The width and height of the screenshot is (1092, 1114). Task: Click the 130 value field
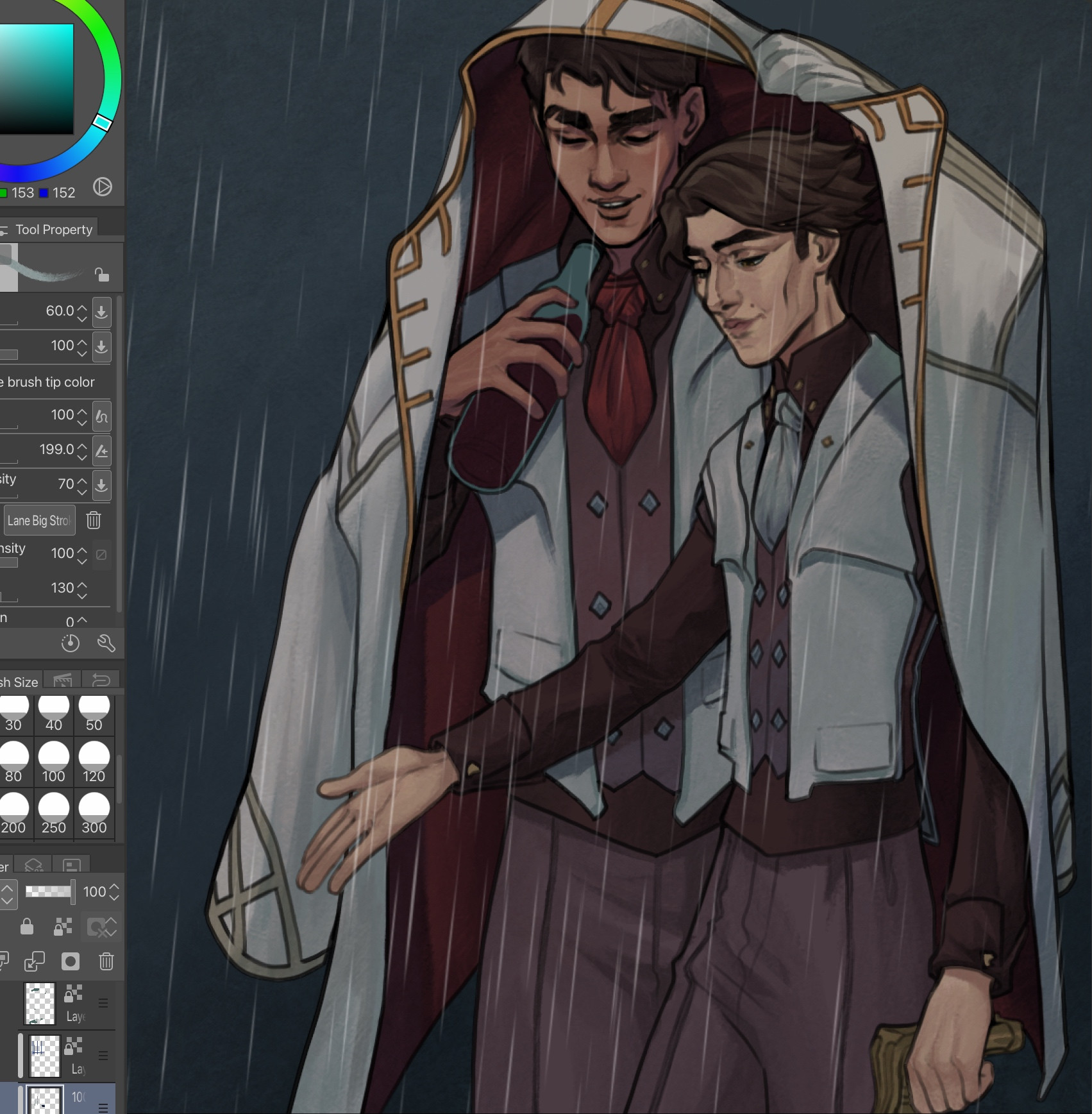tap(62, 587)
